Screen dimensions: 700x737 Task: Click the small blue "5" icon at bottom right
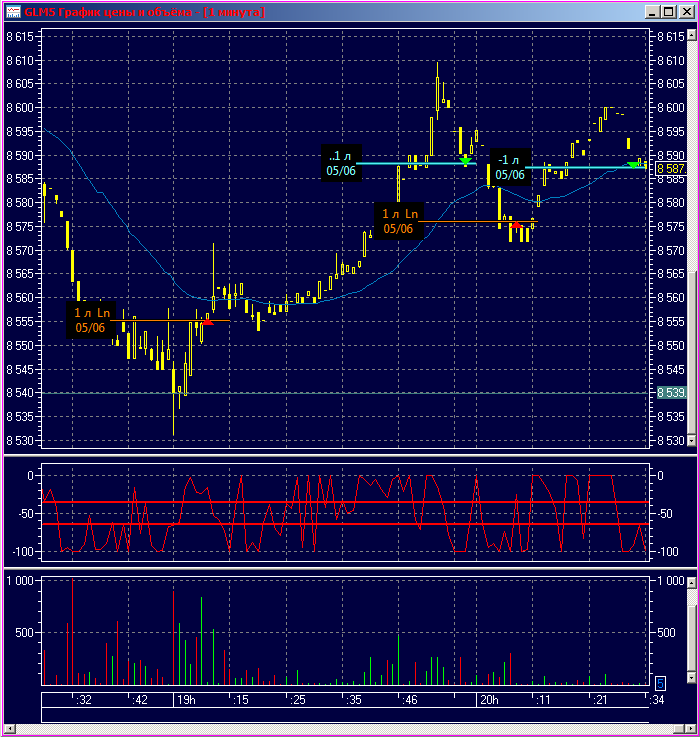660,683
